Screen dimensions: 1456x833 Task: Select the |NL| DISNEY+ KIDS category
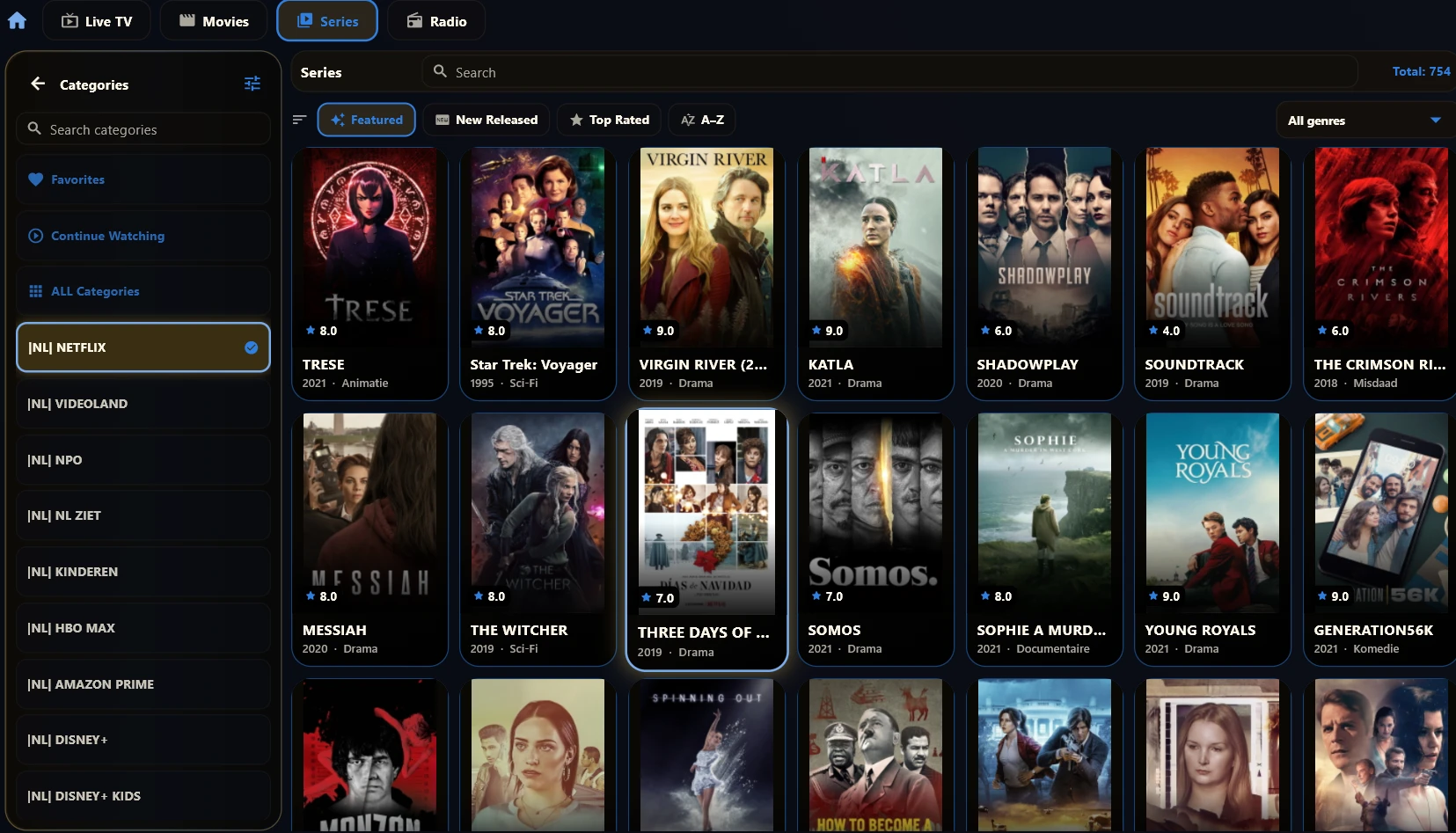click(143, 796)
